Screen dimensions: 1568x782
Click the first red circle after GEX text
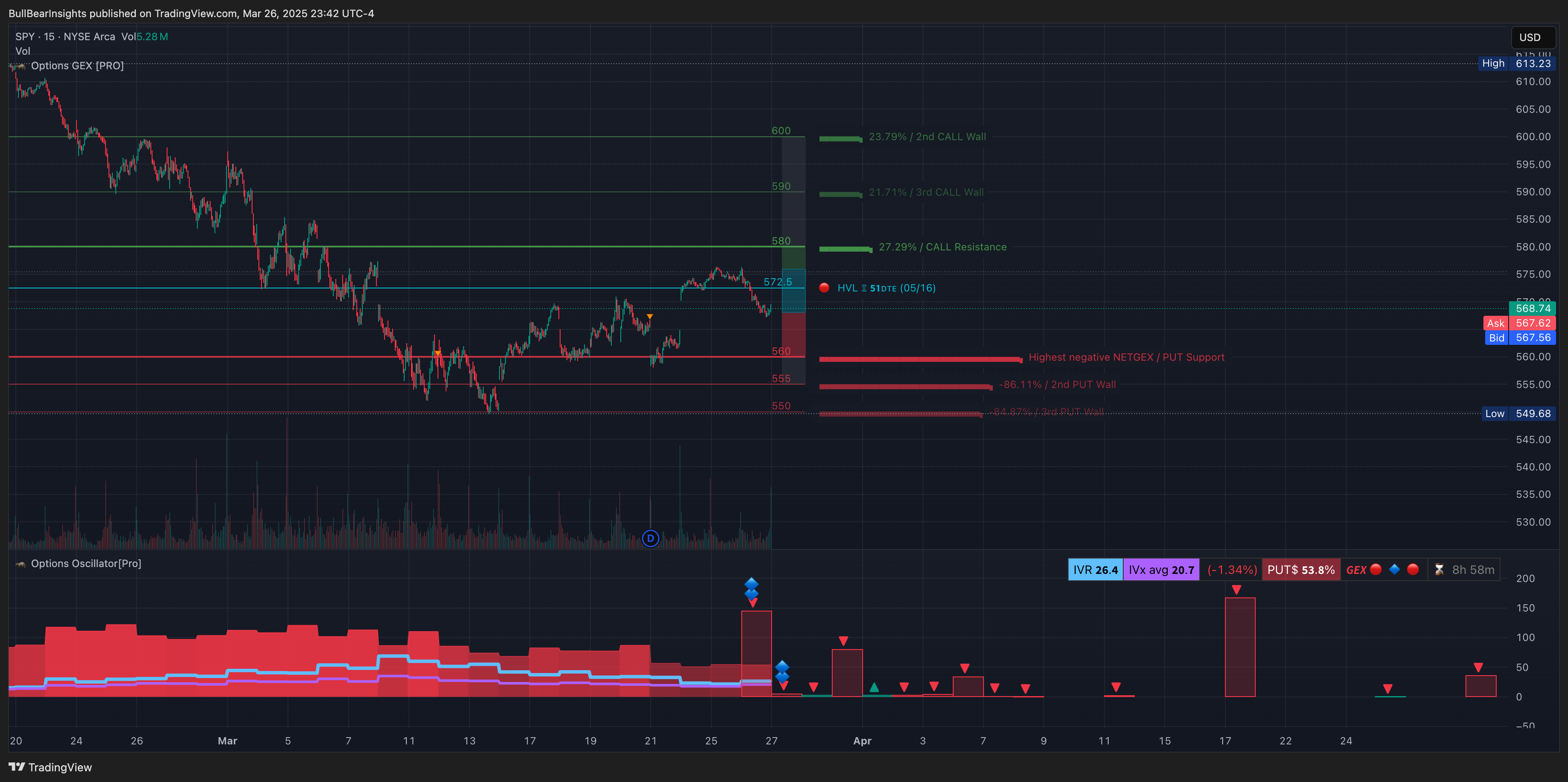pos(1376,570)
